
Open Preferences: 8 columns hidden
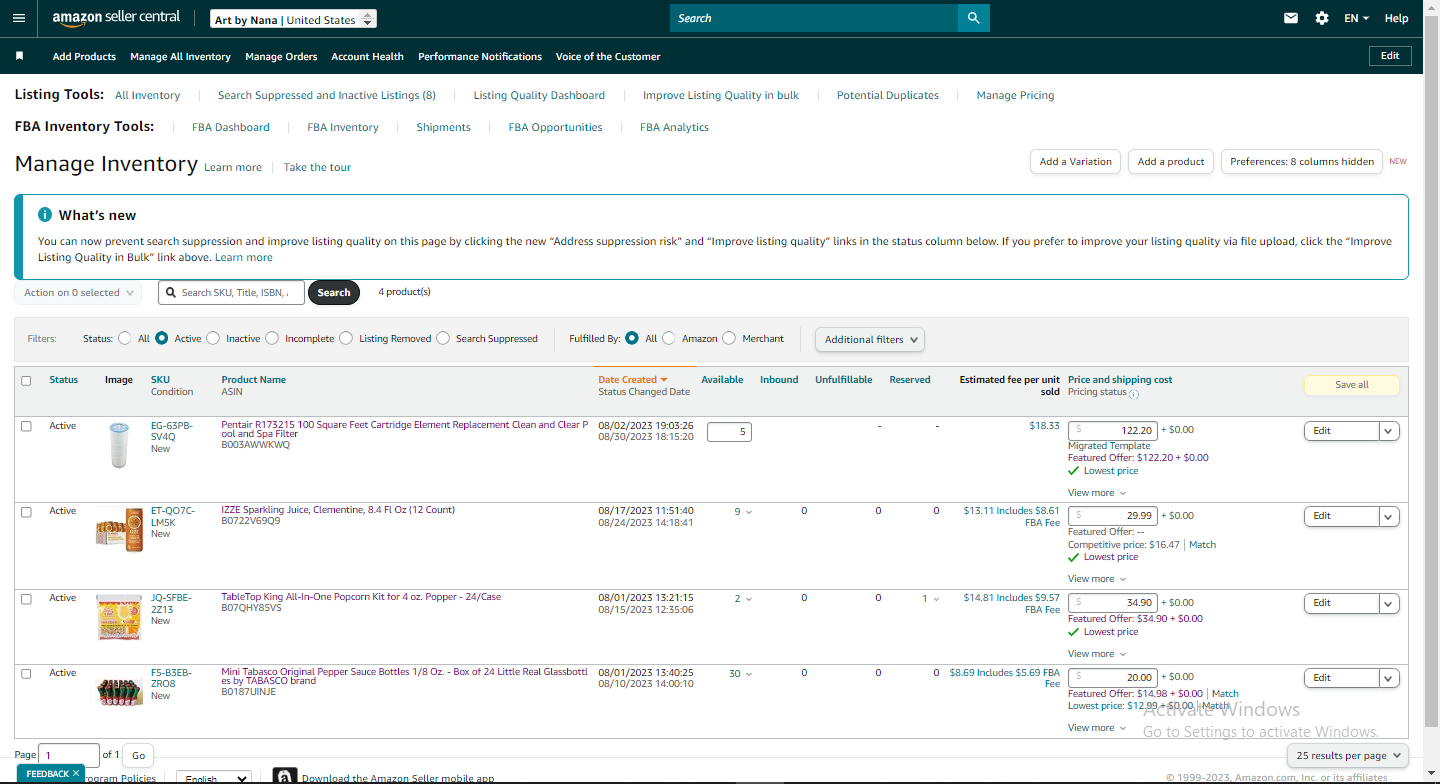point(1302,161)
